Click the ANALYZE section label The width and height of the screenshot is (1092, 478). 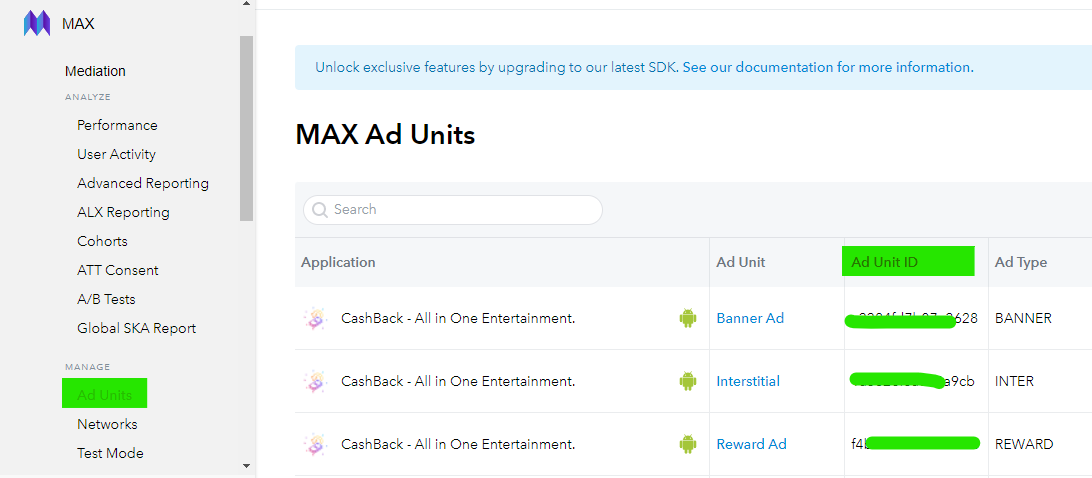point(88,97)
